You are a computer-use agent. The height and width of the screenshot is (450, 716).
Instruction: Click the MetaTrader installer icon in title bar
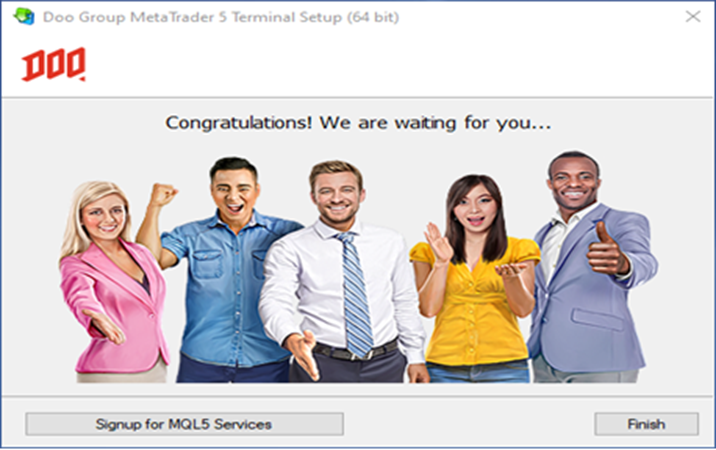[x=23, y=17]
